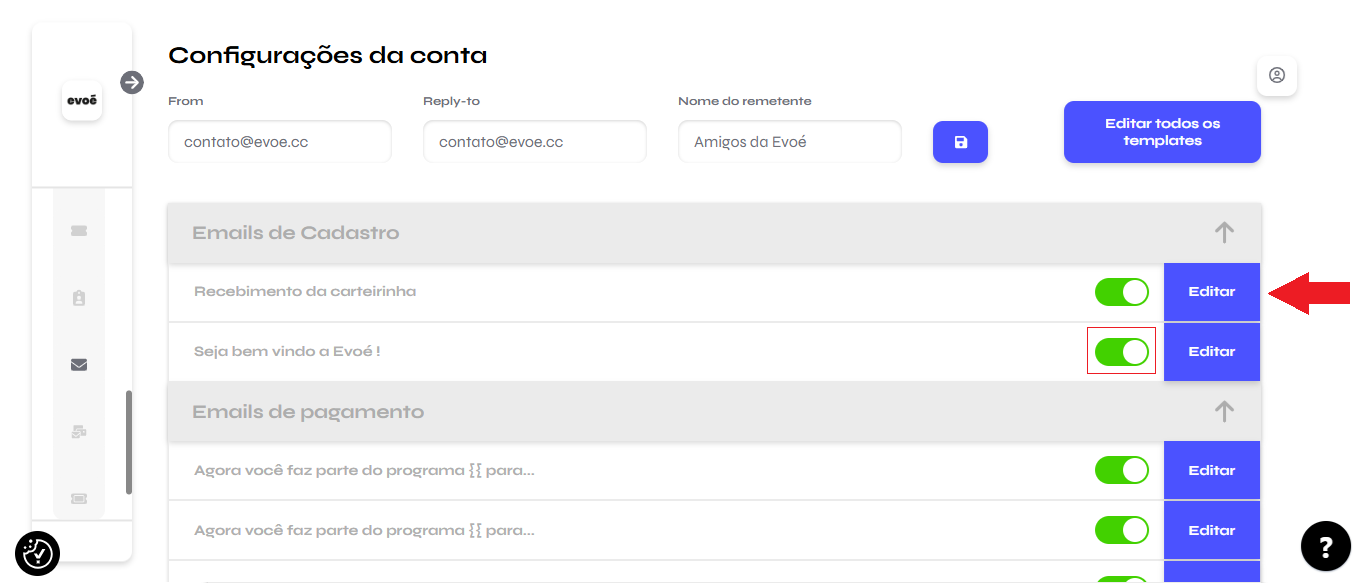Click Editar todos os templates button

[1162, 132]
